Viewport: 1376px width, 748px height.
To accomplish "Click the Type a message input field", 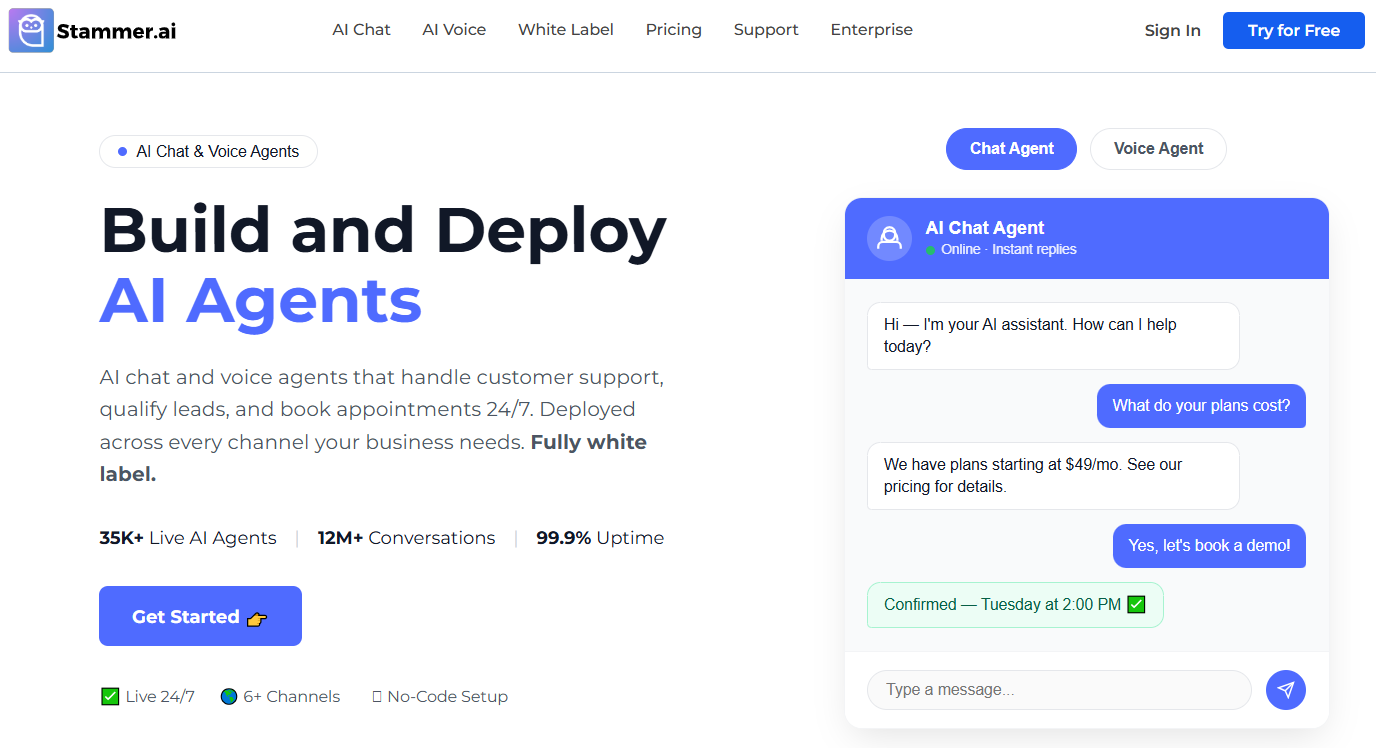I will 1059,690.
